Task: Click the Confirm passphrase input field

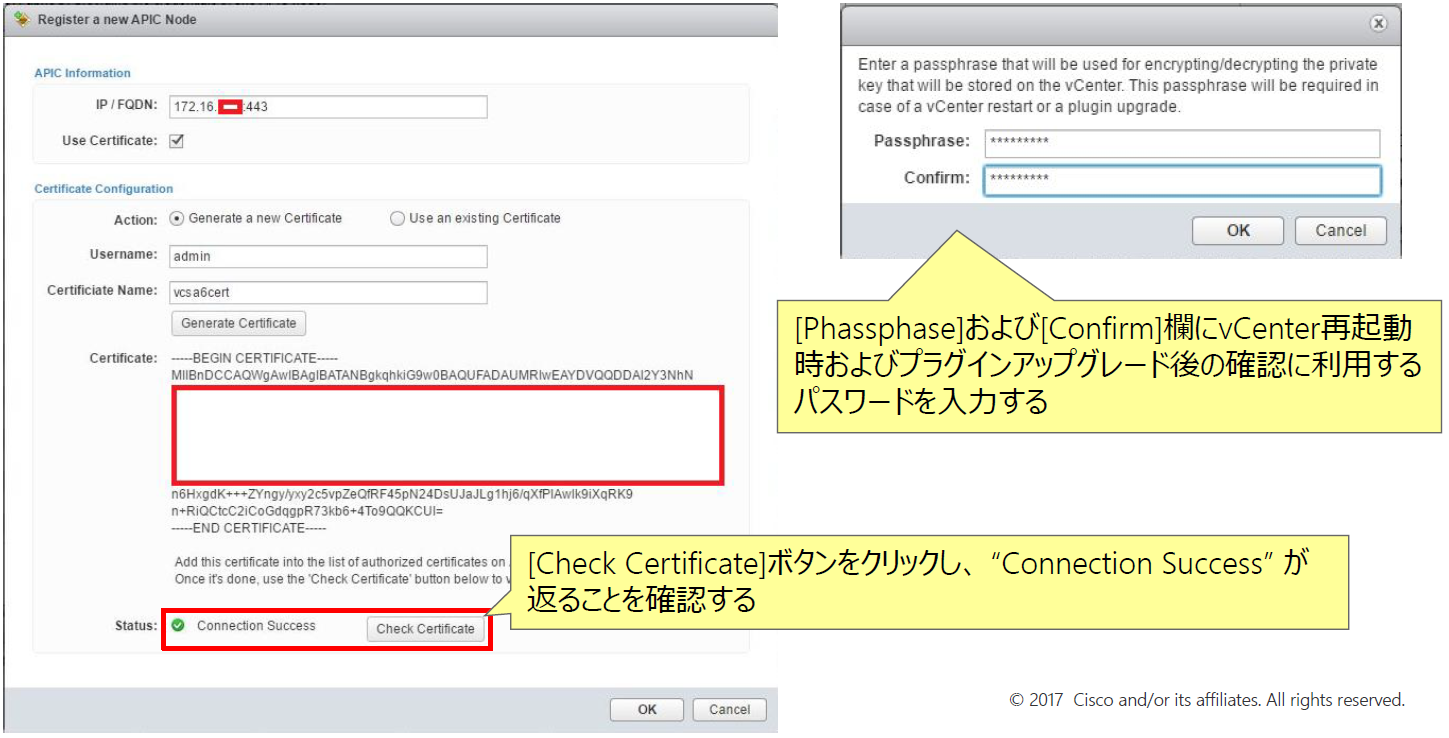Action: click(1182, 180)
